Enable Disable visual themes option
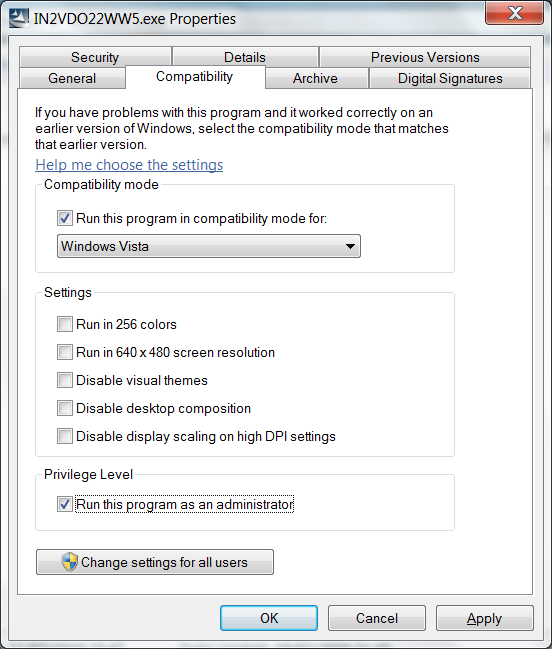The image size is (552, 649). [65, 380]
